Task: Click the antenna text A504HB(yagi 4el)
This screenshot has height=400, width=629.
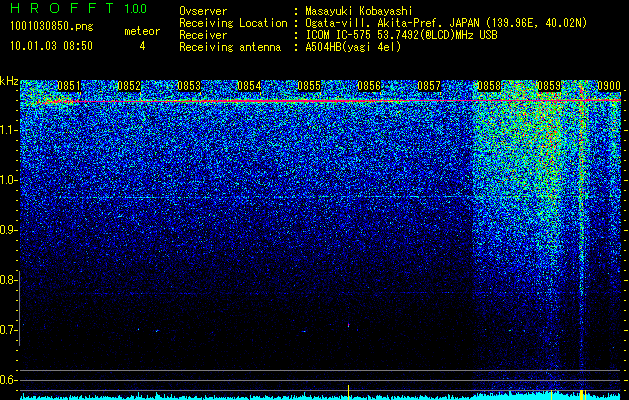Action: (x=353, y=47)
